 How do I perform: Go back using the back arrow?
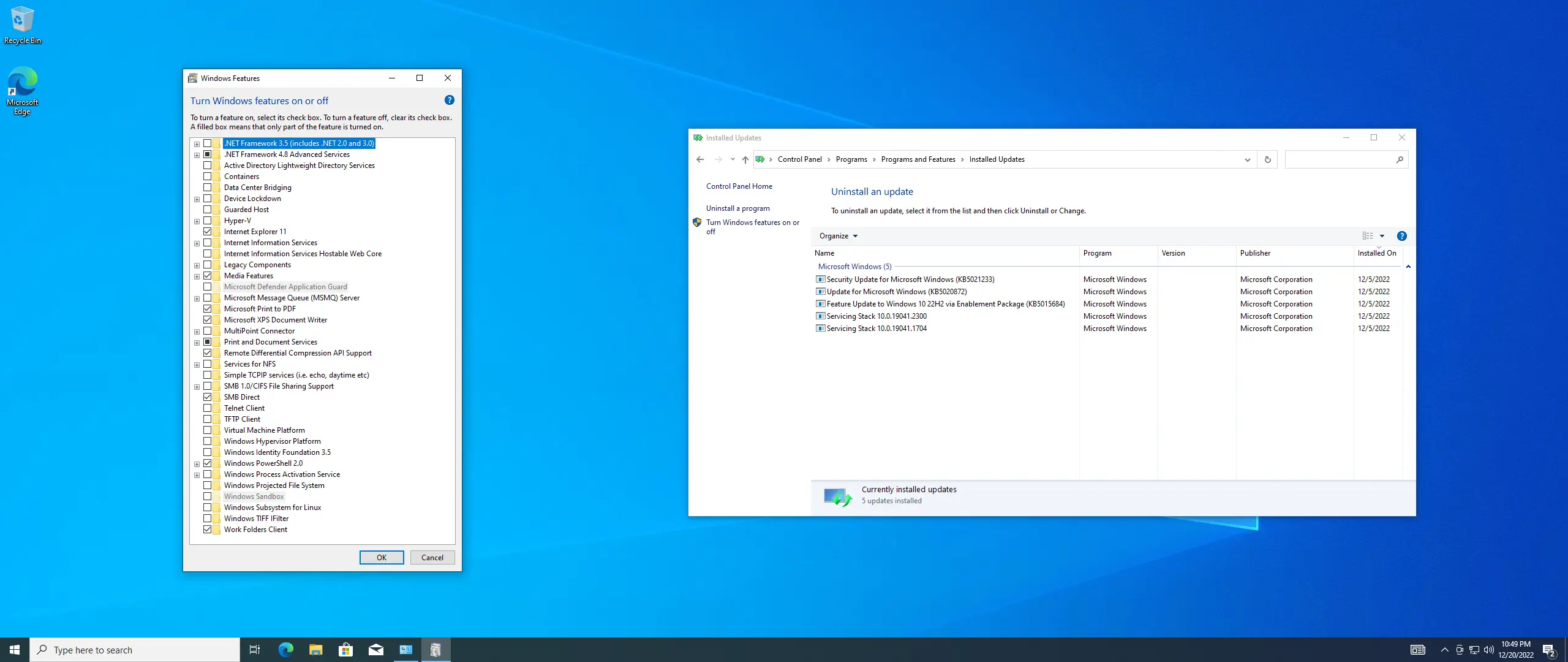click(x=700, y=159)
